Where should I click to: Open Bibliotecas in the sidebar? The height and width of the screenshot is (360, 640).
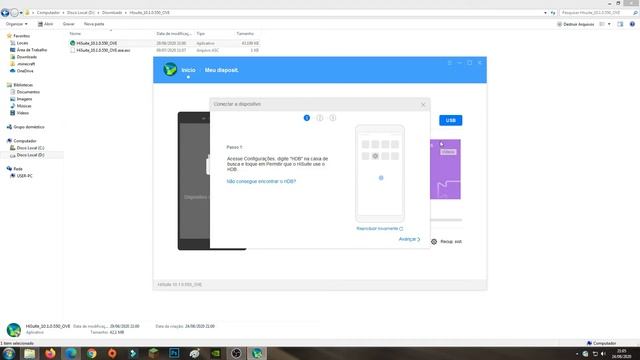pos(23,85)
